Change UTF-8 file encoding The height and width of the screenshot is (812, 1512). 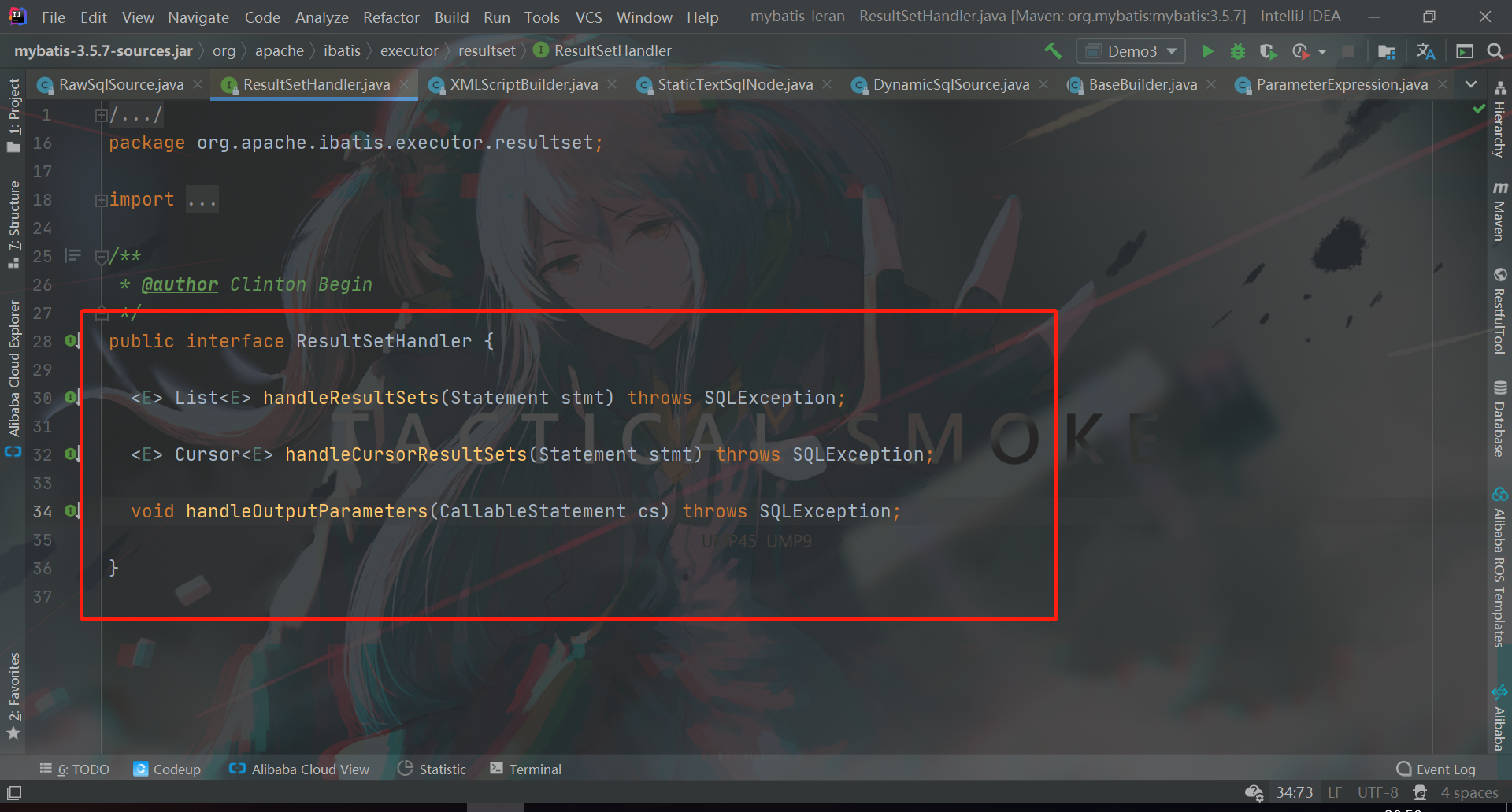click(x=1378, y=793)
